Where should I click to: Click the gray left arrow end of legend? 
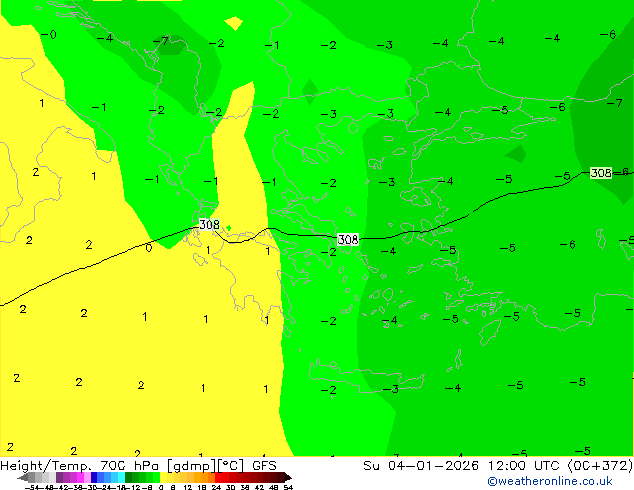23,477
